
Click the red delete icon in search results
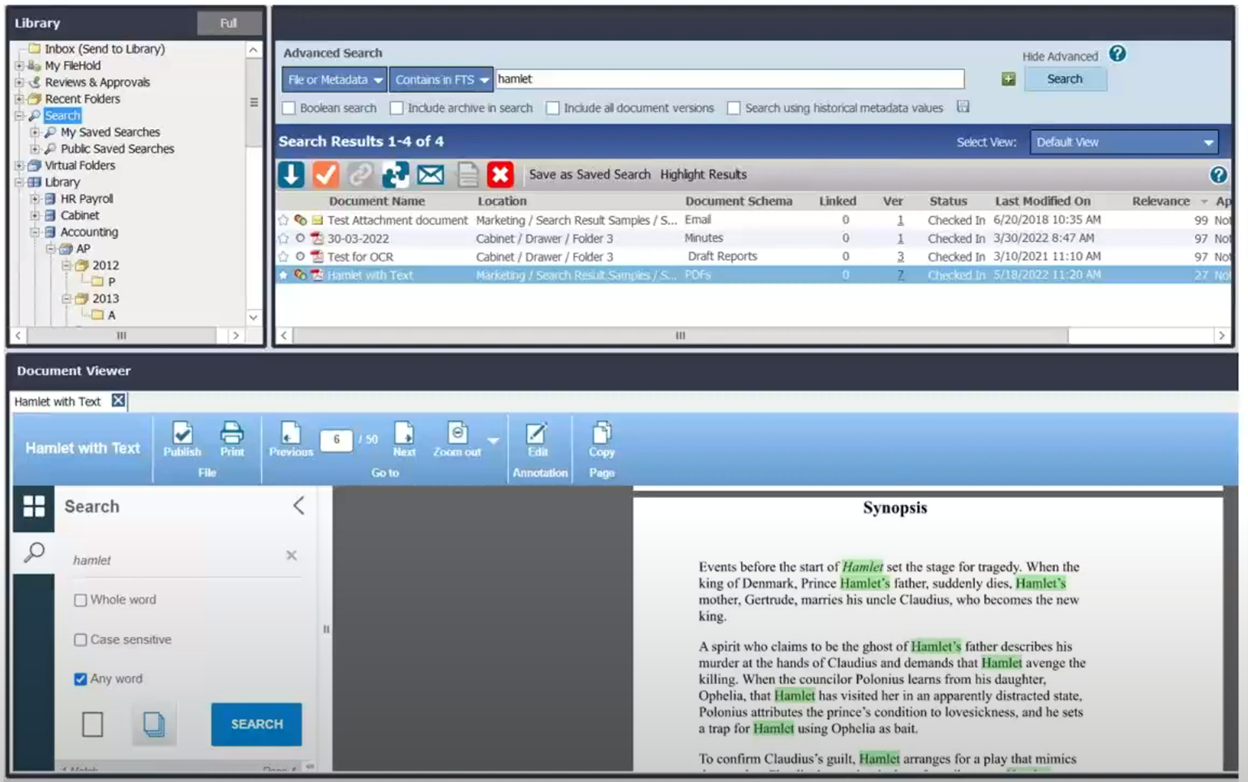tap(498, 173)
